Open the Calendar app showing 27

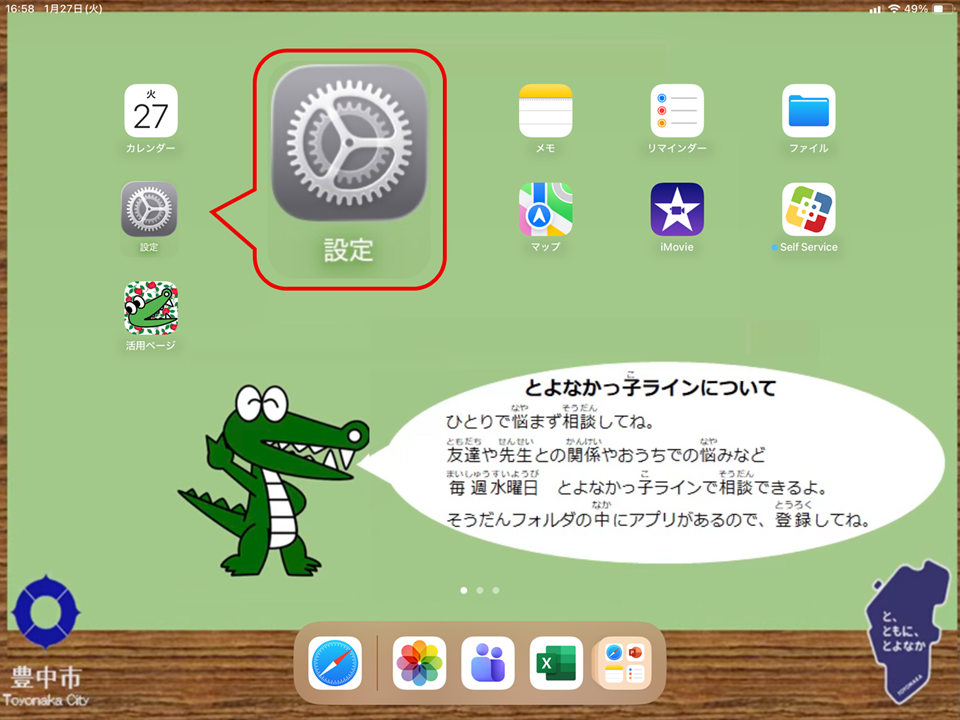(x=151, y=111)
